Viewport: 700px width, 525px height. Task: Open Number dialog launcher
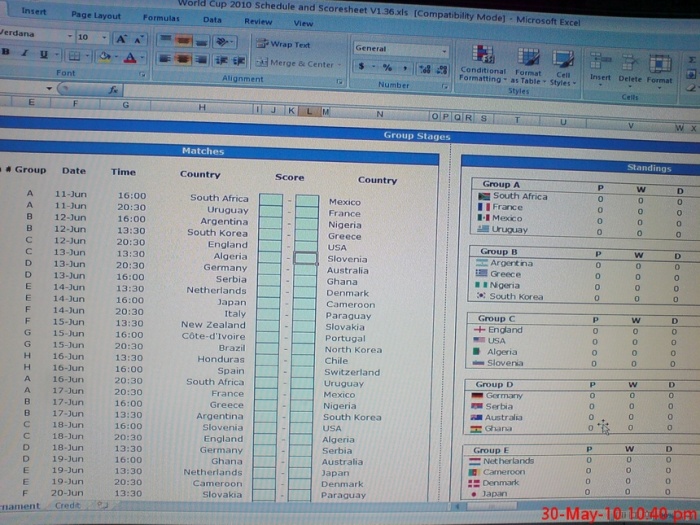tap(445, 87)
